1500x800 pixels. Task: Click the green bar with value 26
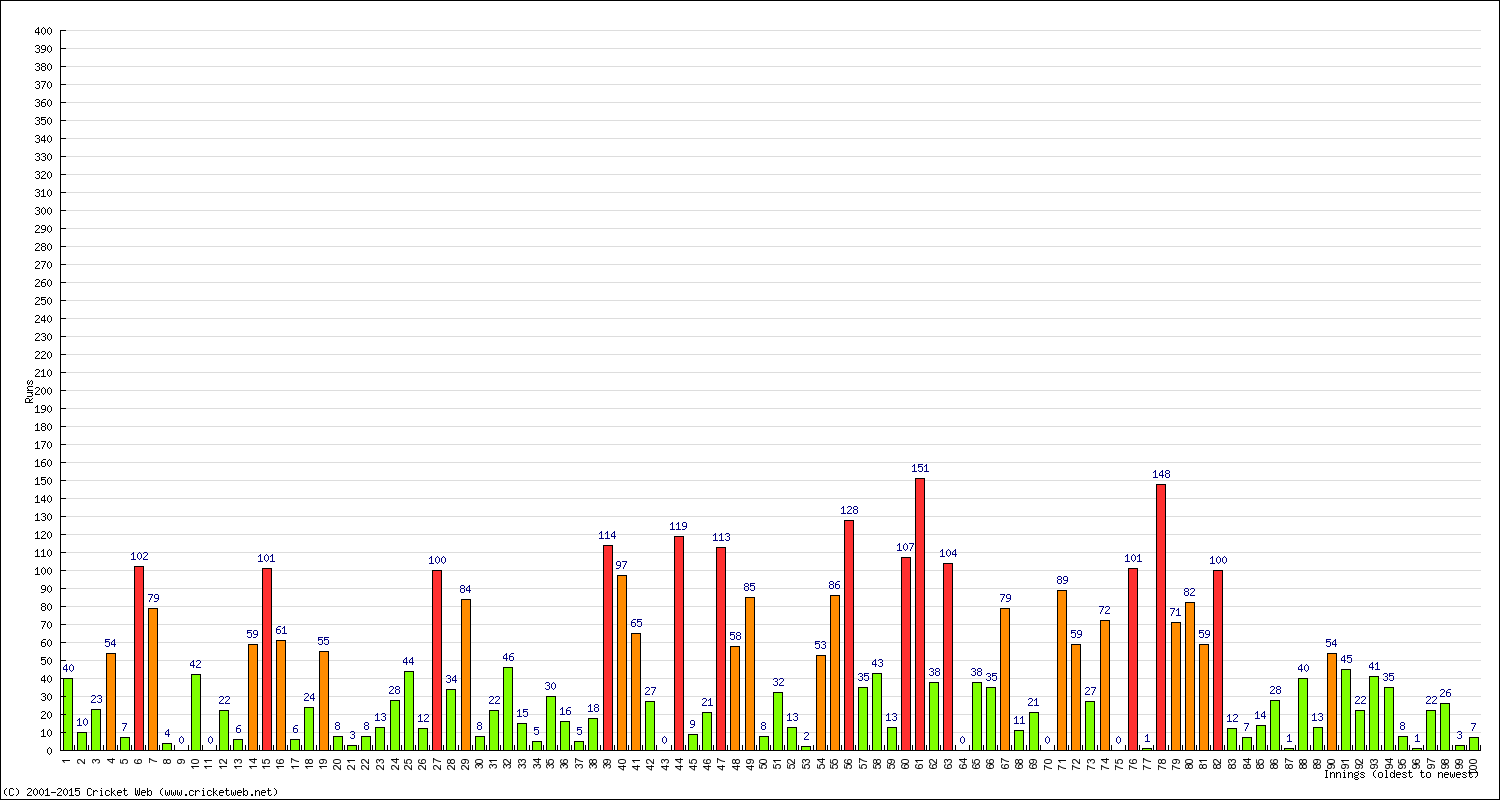pos(1445,727)
